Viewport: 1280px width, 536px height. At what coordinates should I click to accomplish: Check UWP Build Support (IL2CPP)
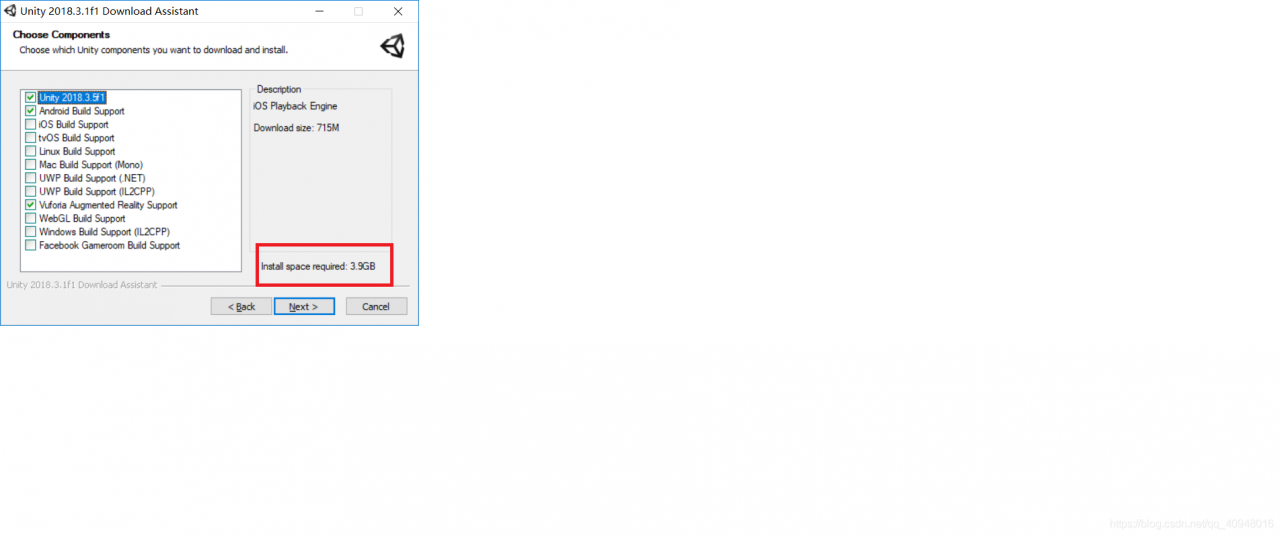pyautogui.click(x=31, y=191)
